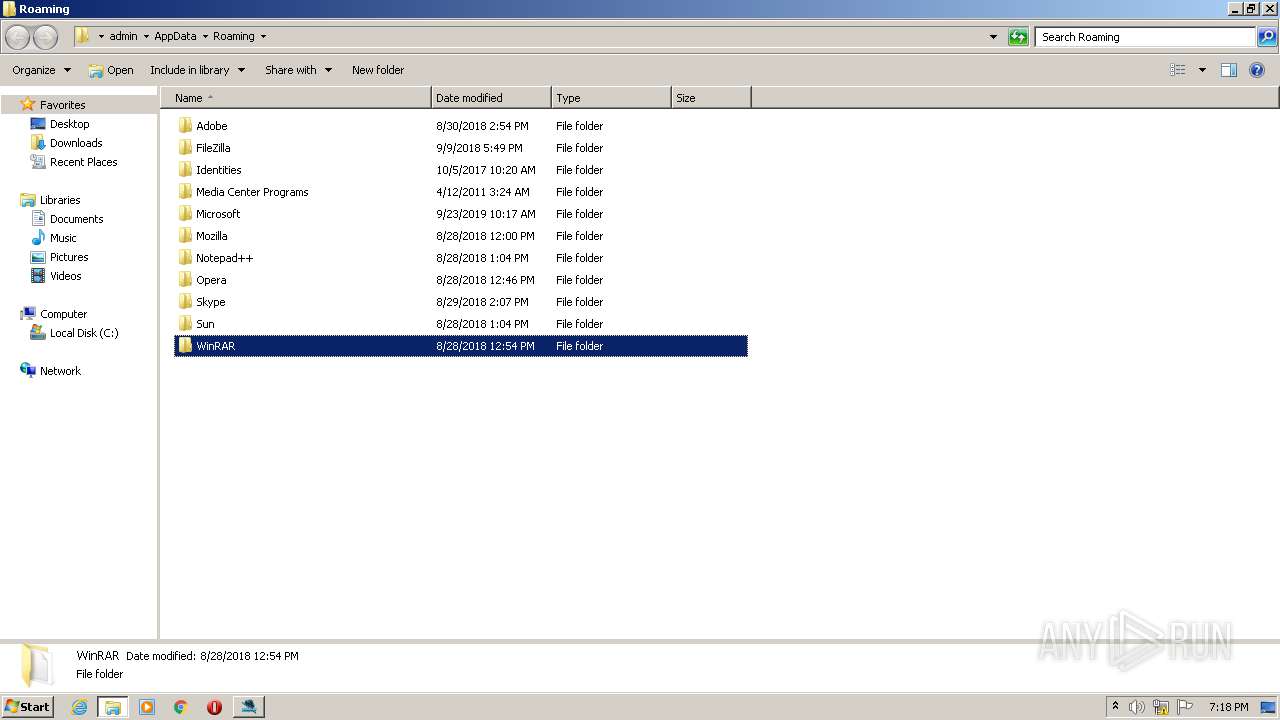The image size is (1280, 720).
Task: Sort by Type column header
Action: 611,98
